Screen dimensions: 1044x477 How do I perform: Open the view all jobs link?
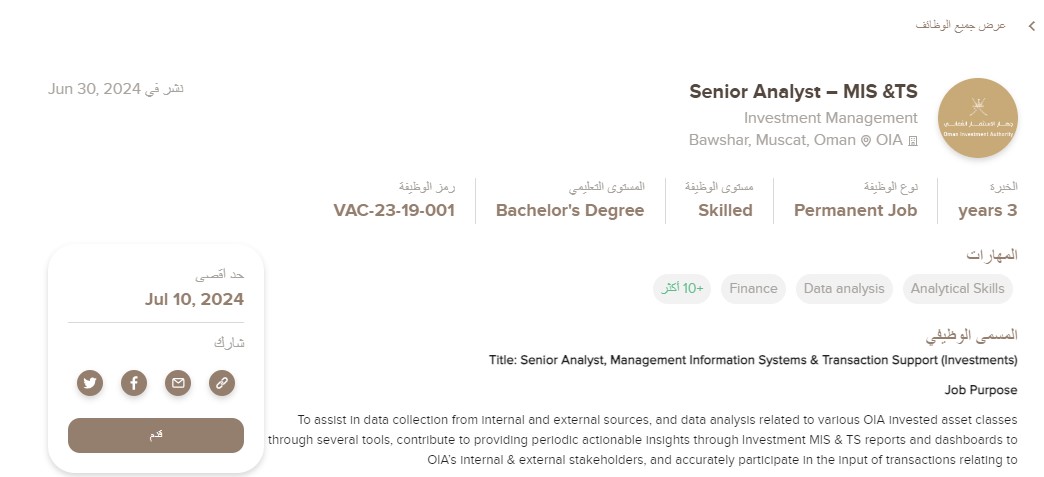point(960,25)
